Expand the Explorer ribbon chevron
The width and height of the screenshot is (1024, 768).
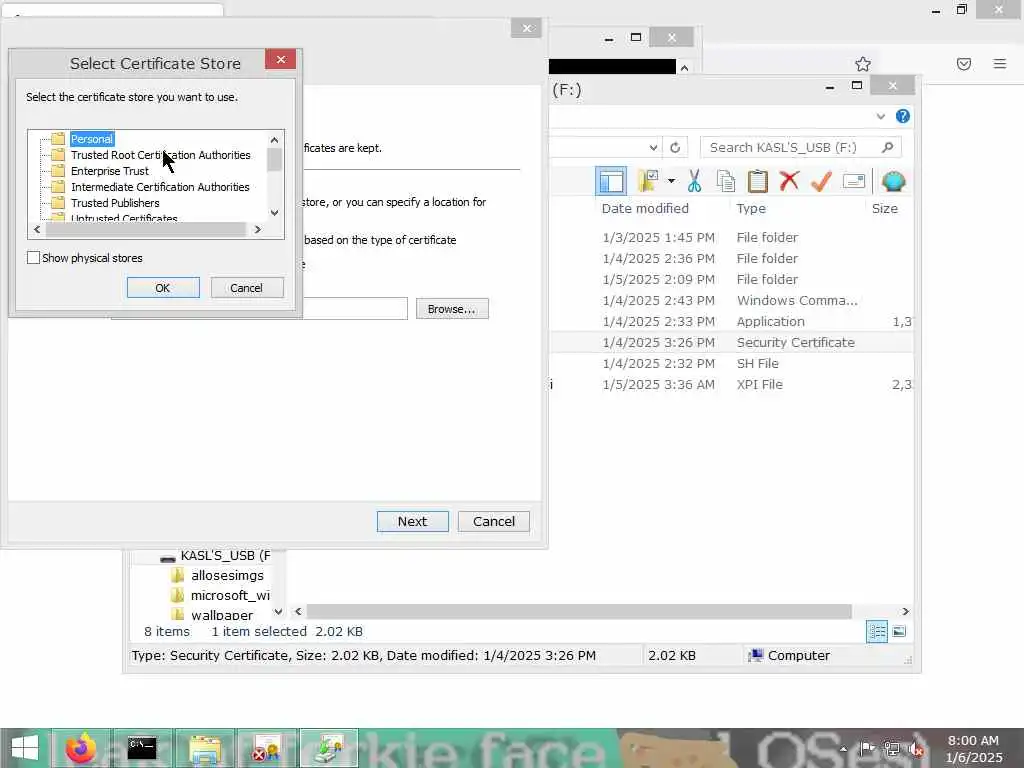point(880,116)
